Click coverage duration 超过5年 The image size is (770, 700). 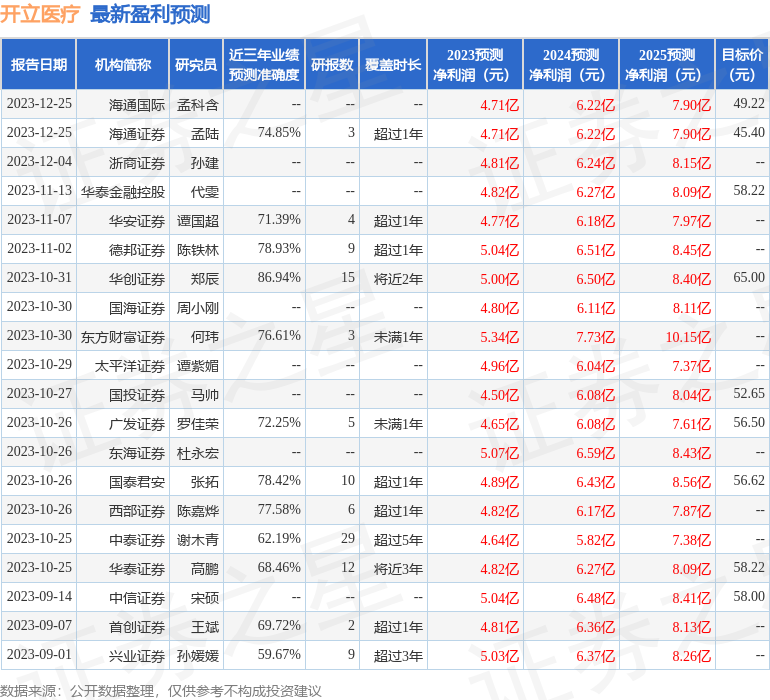[398, 539]
